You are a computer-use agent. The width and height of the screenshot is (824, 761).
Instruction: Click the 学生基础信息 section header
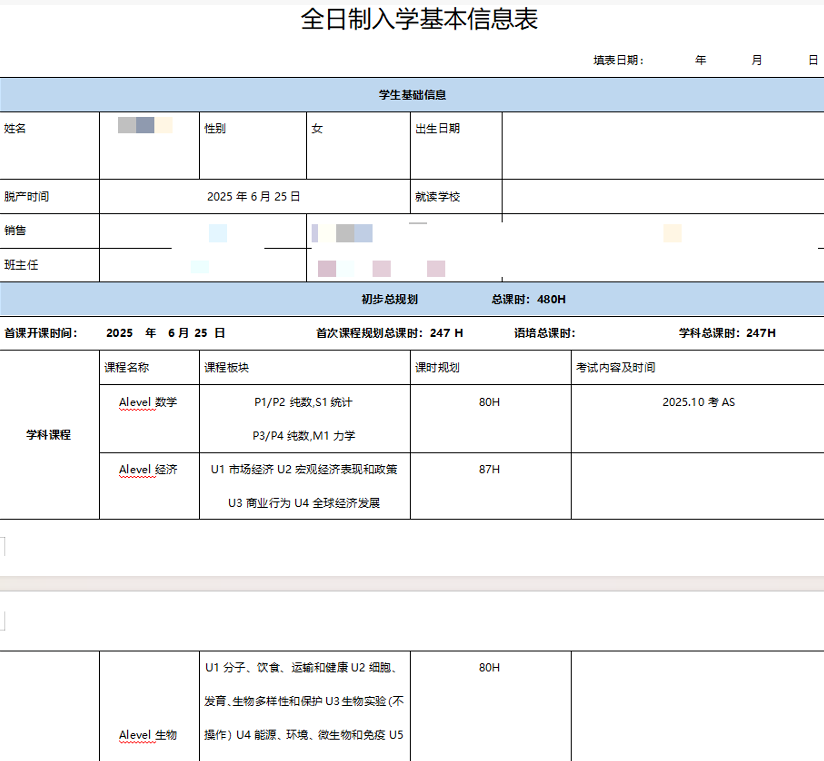pos(412,95)
